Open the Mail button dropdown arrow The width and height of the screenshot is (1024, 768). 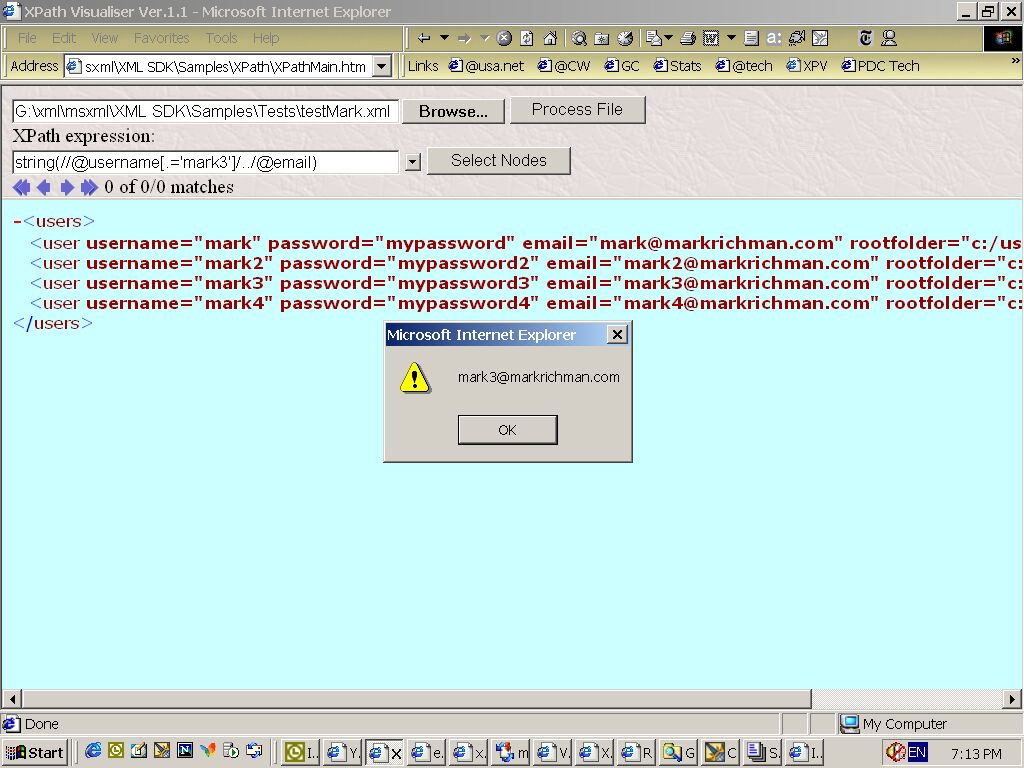coord(668,38)
